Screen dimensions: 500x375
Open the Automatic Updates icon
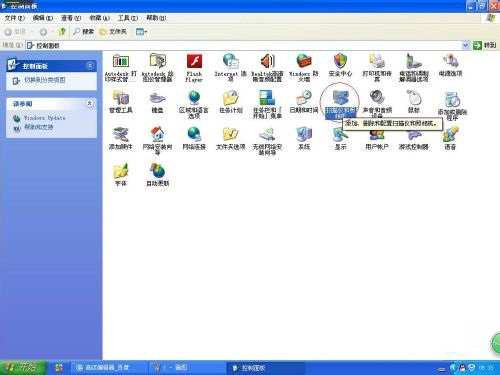coord(157,171)
